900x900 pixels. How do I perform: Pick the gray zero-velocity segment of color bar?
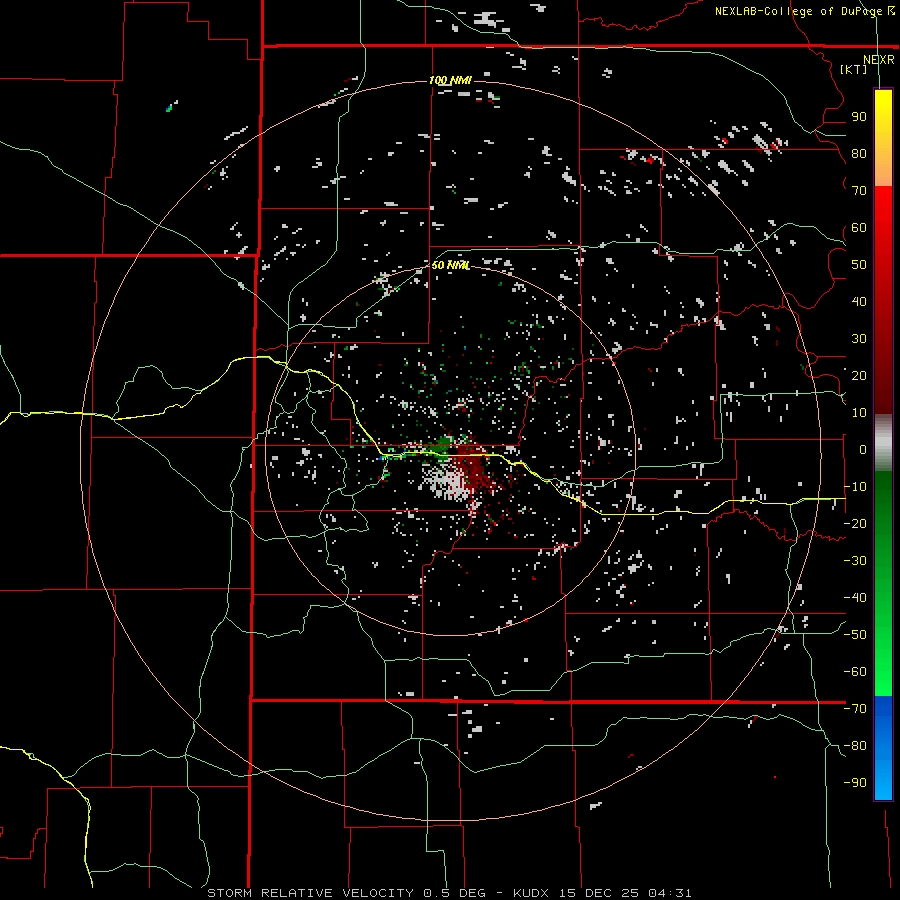click(x=883, y=443)
